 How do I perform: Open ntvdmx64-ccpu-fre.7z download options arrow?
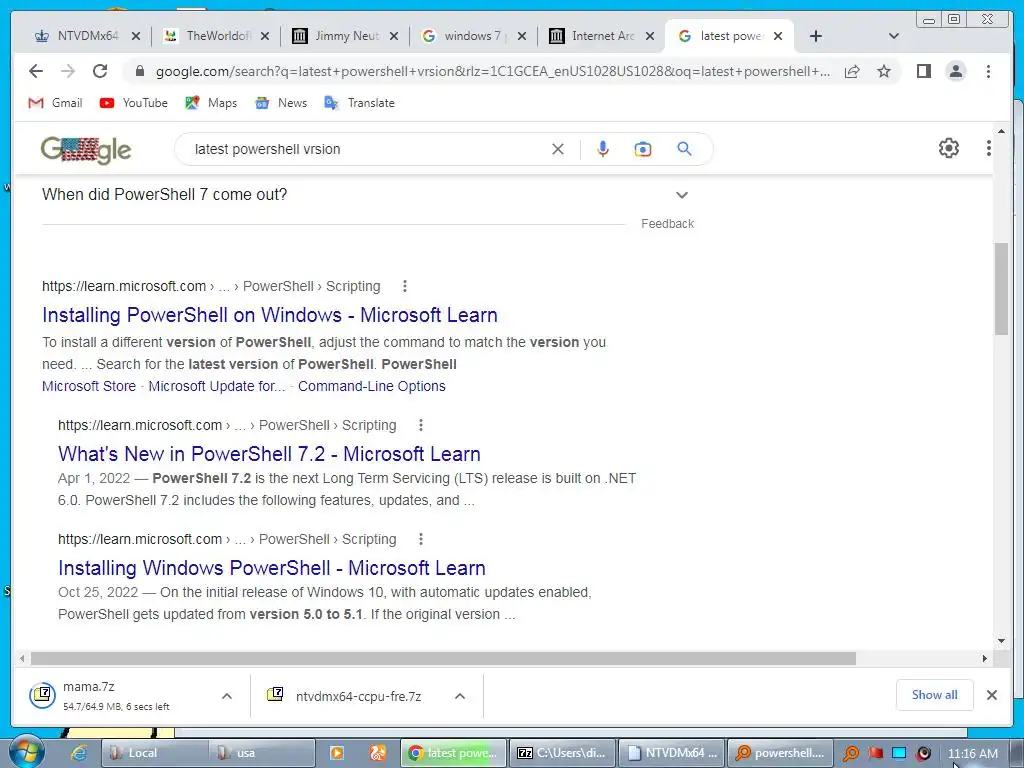click(x=460, y=696)
